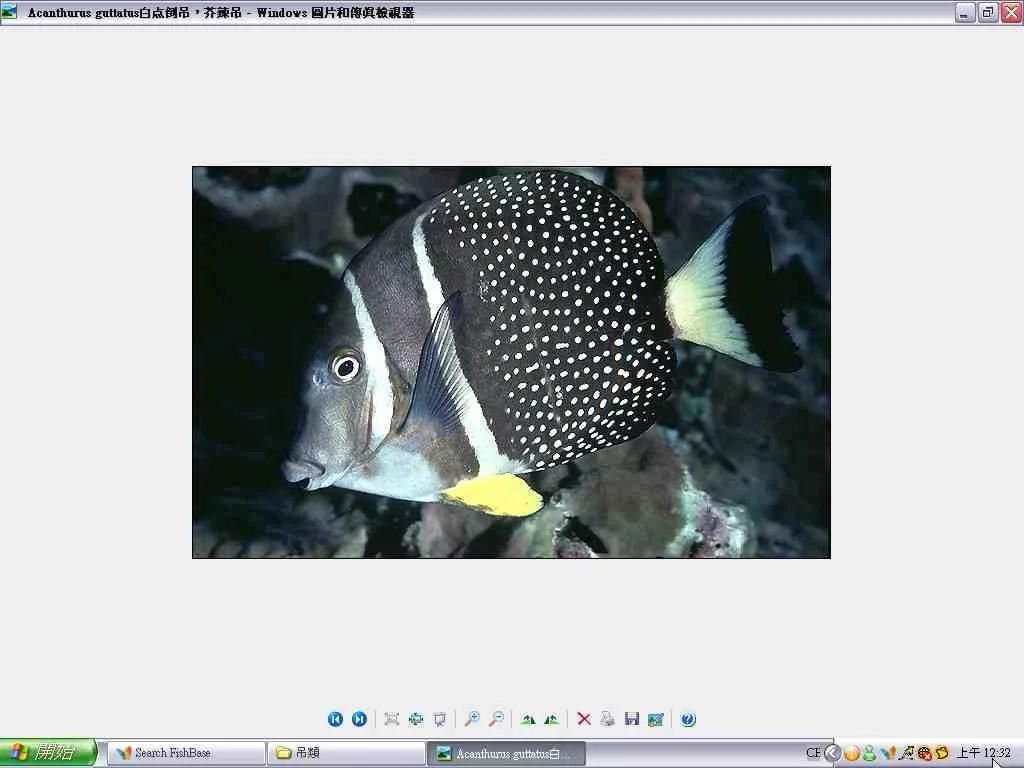Viewport: 1024px width, 768px height.
Task: Open the Start menu (開始)
Action: pyautogui.click(x=48, y=753)
